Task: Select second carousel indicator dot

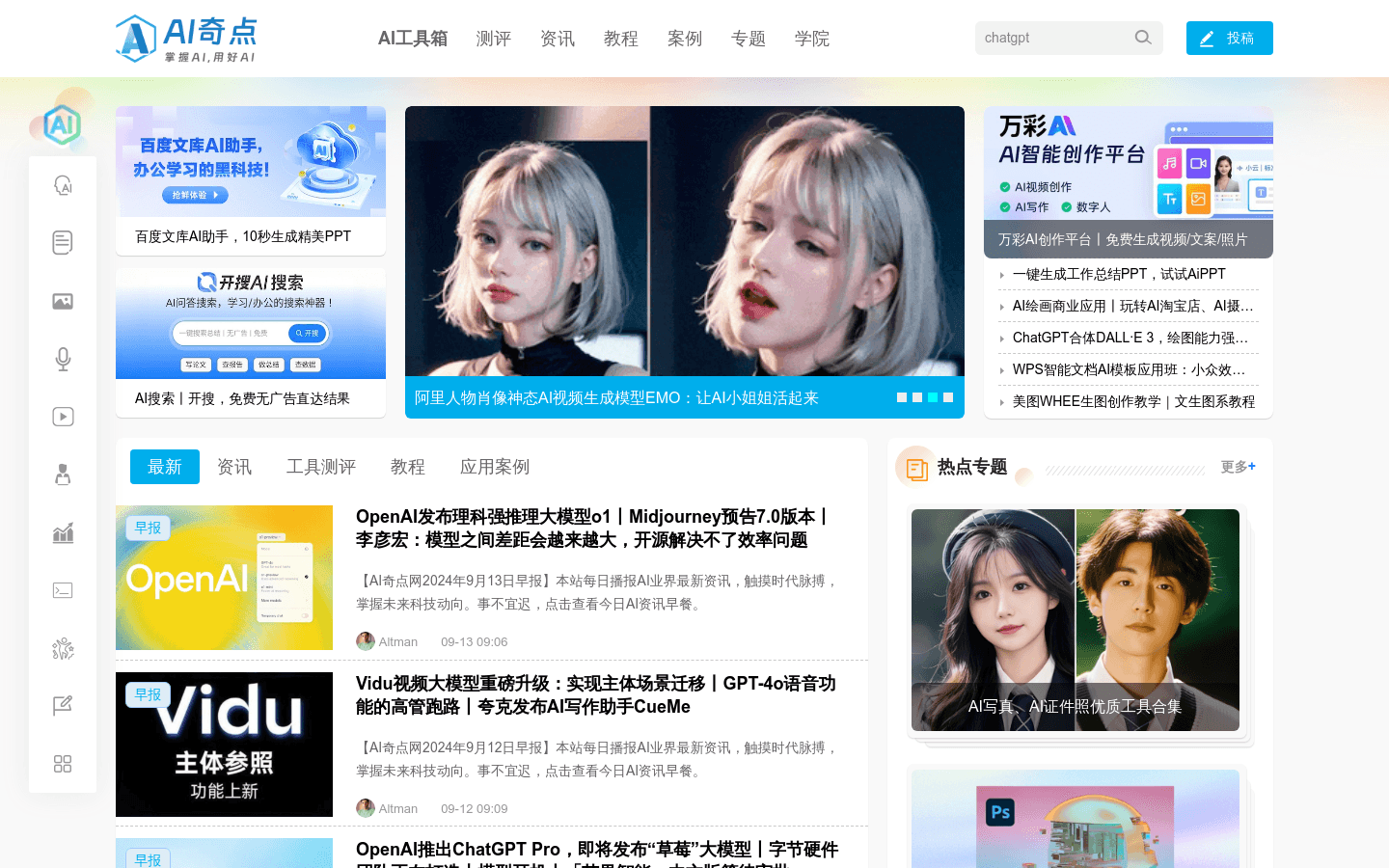Action: (x=917, y=397)
